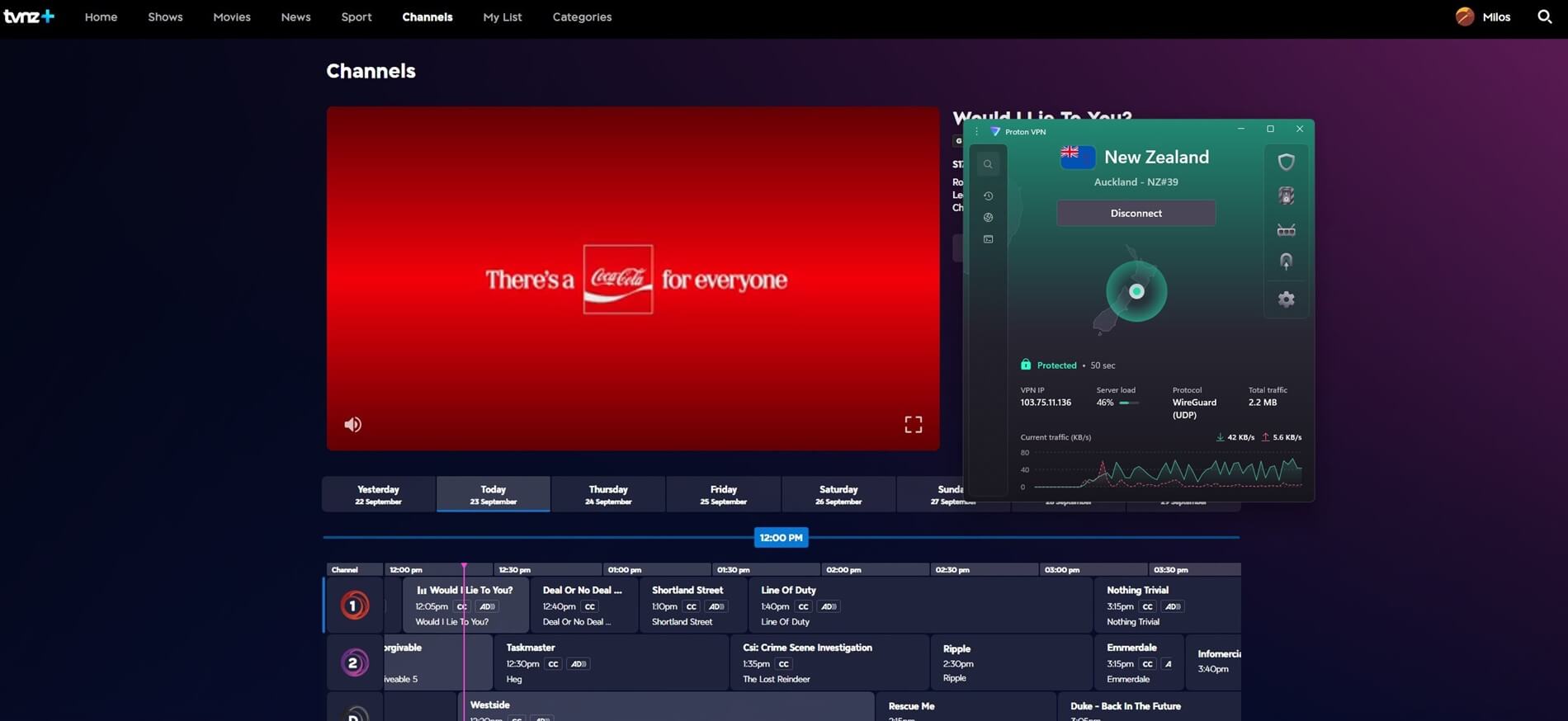Open NetShield shield icon in Proton VPN
The height and width of the screenshot is (721, 1568).
coord(1286,162)
